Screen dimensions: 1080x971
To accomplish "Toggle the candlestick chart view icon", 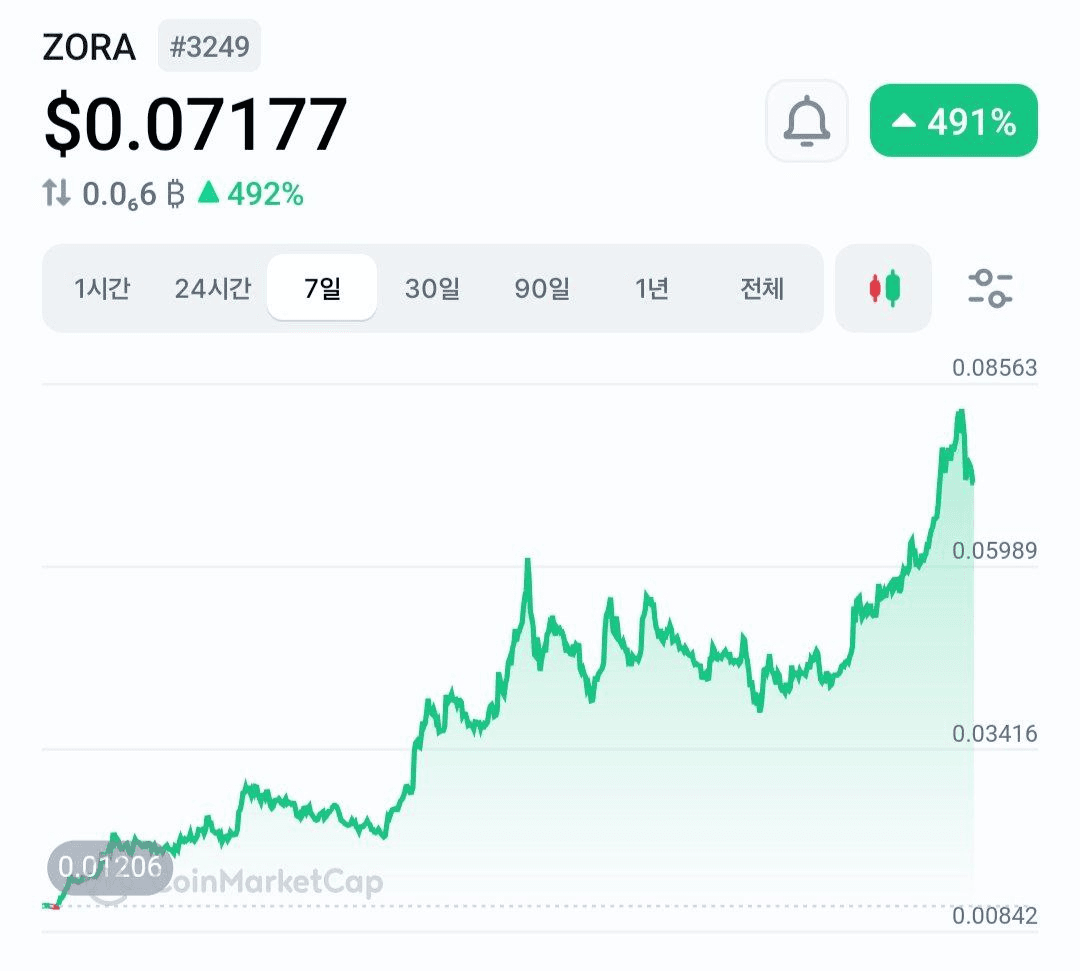I will pyautogui.click(x=883, y=288).
